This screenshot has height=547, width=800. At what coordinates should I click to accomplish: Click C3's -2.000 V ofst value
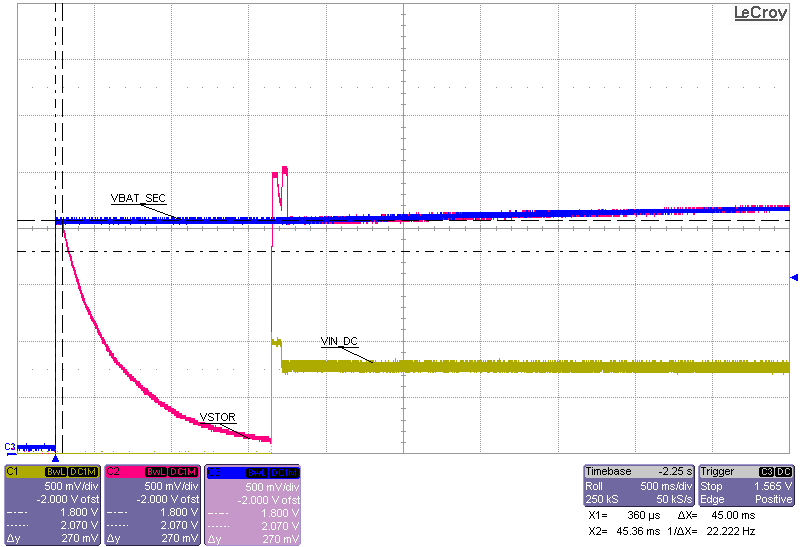tap(268, 500)
